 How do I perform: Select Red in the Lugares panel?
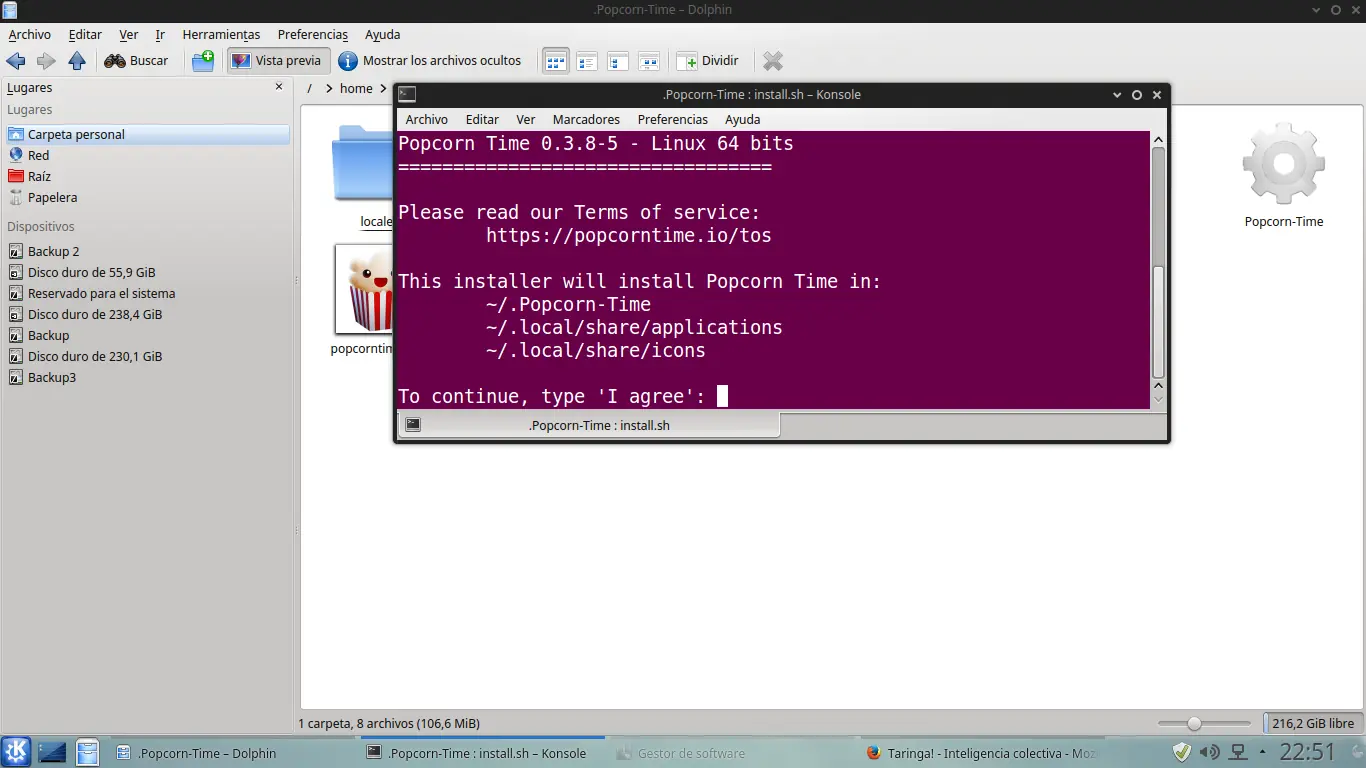[x=147, y=155]
